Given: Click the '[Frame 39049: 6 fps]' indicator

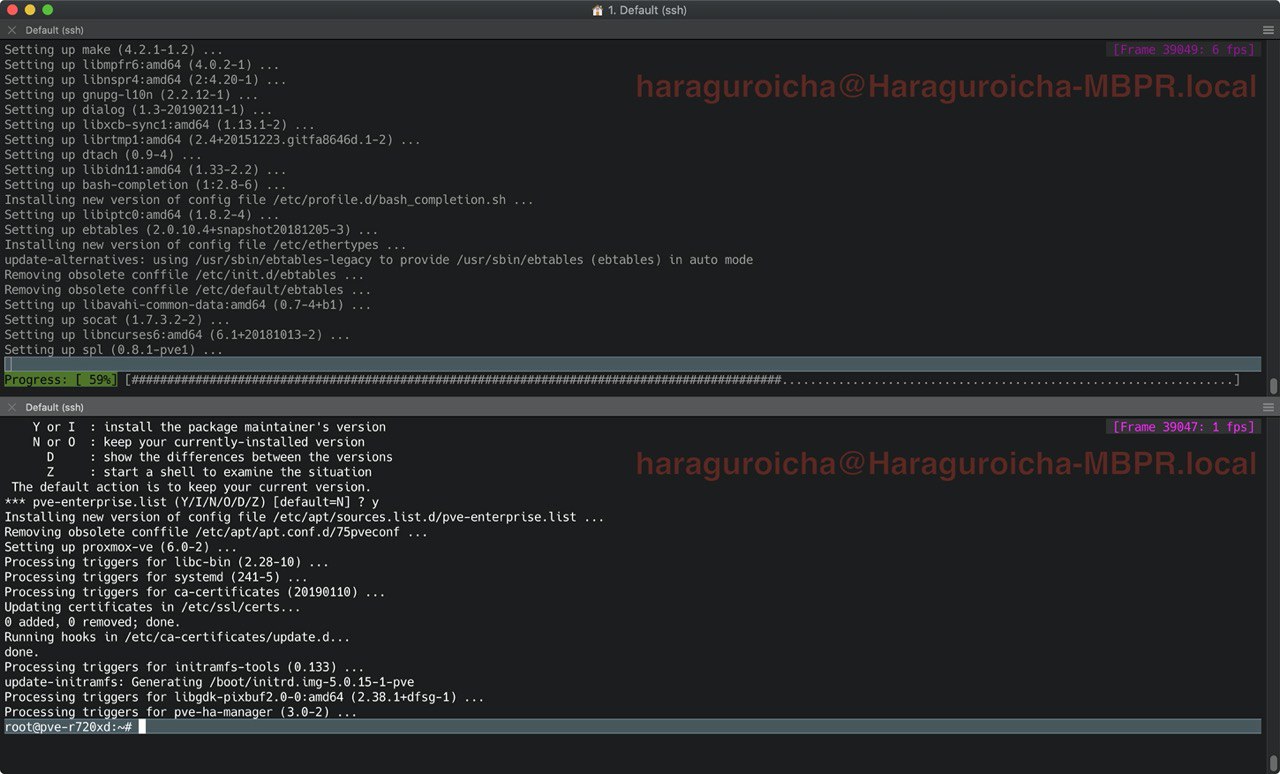Looking at the screenshot, I should tap(1183, 49).
